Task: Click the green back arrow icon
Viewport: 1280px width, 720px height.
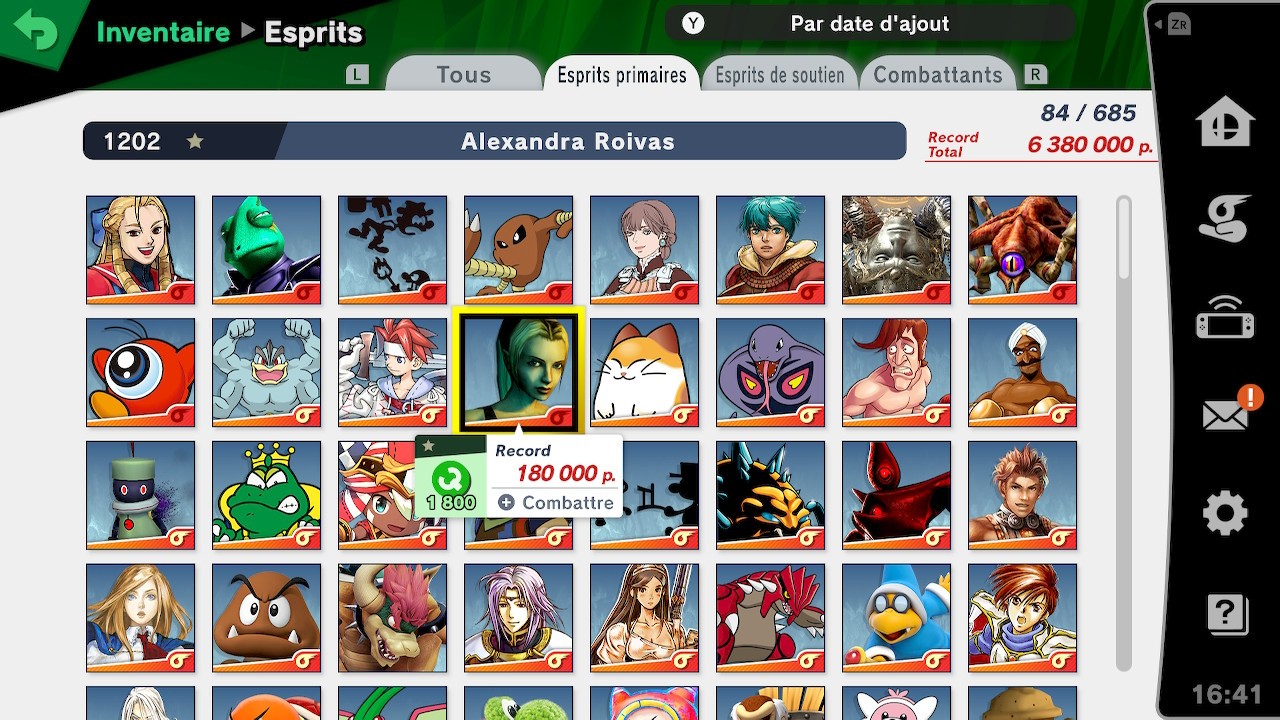Action: coord(37,33)
